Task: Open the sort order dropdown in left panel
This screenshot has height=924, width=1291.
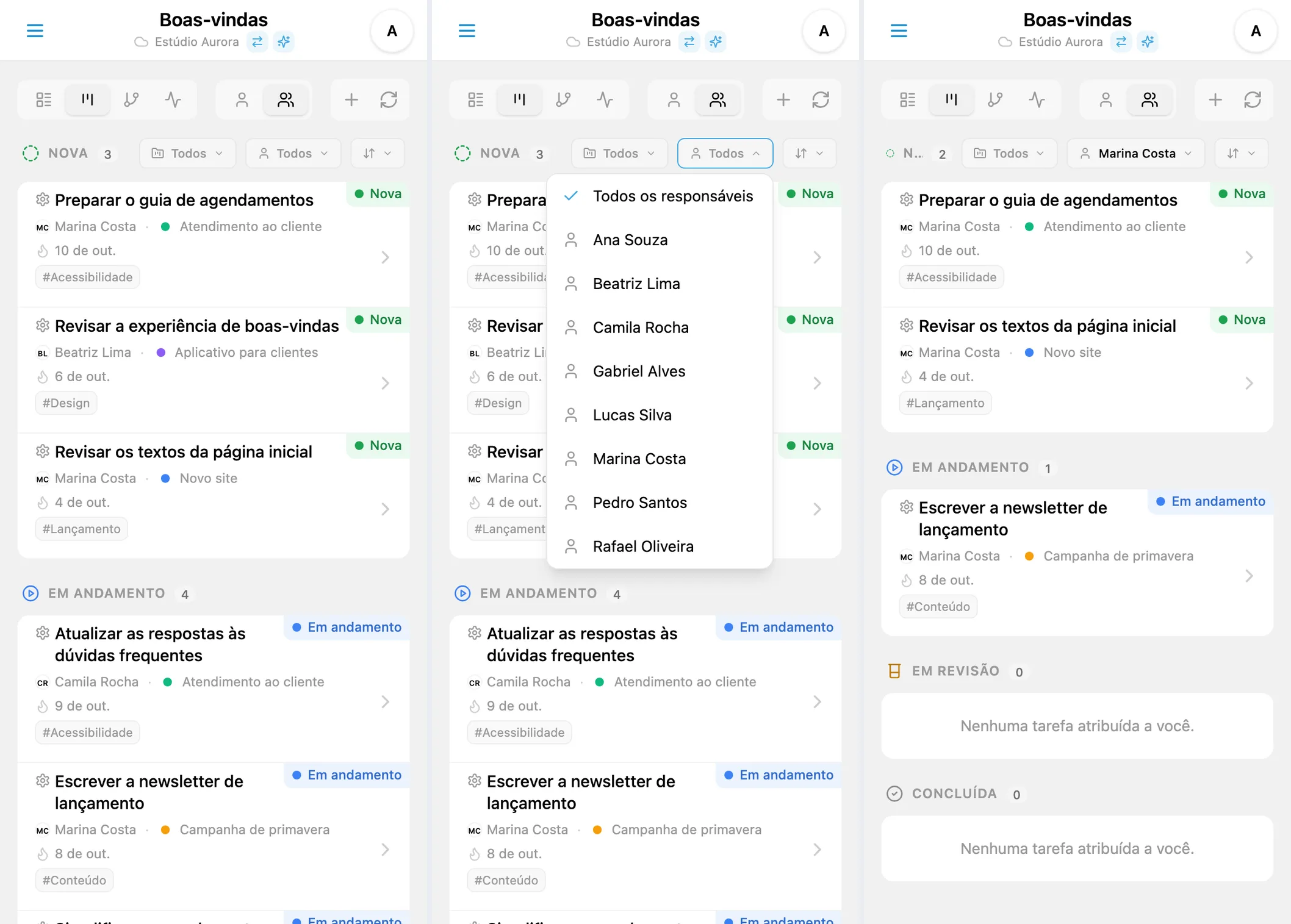Action: [x=378, y=153]
